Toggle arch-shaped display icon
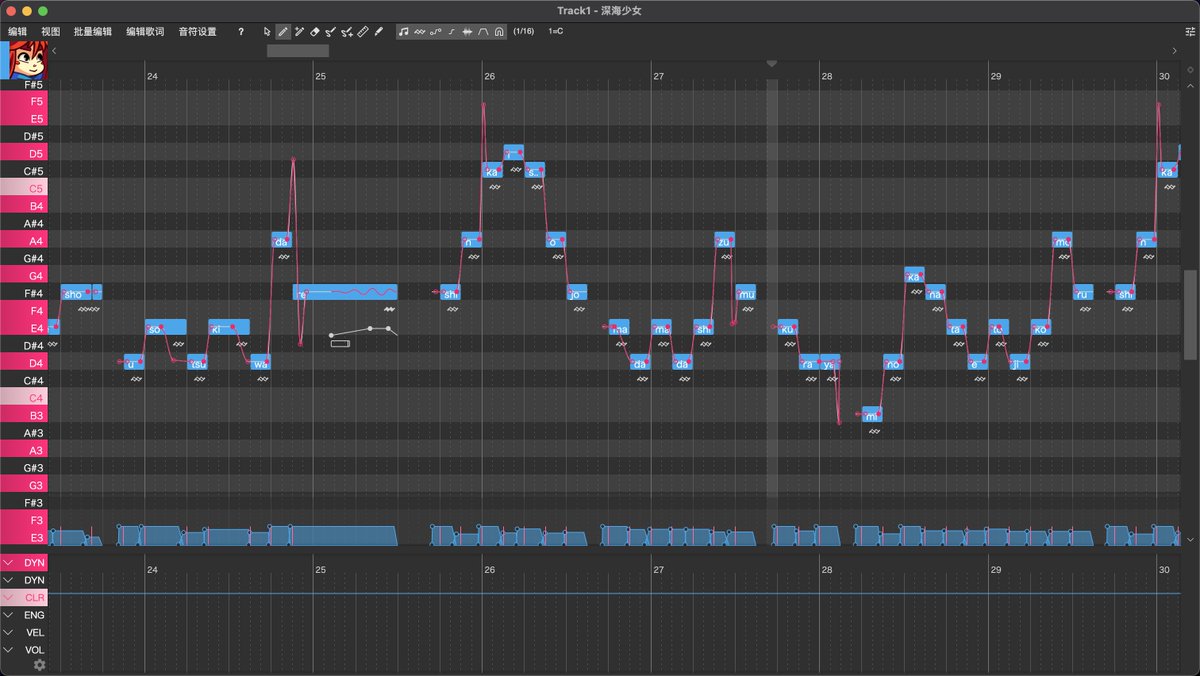 [x=499, y=31]
